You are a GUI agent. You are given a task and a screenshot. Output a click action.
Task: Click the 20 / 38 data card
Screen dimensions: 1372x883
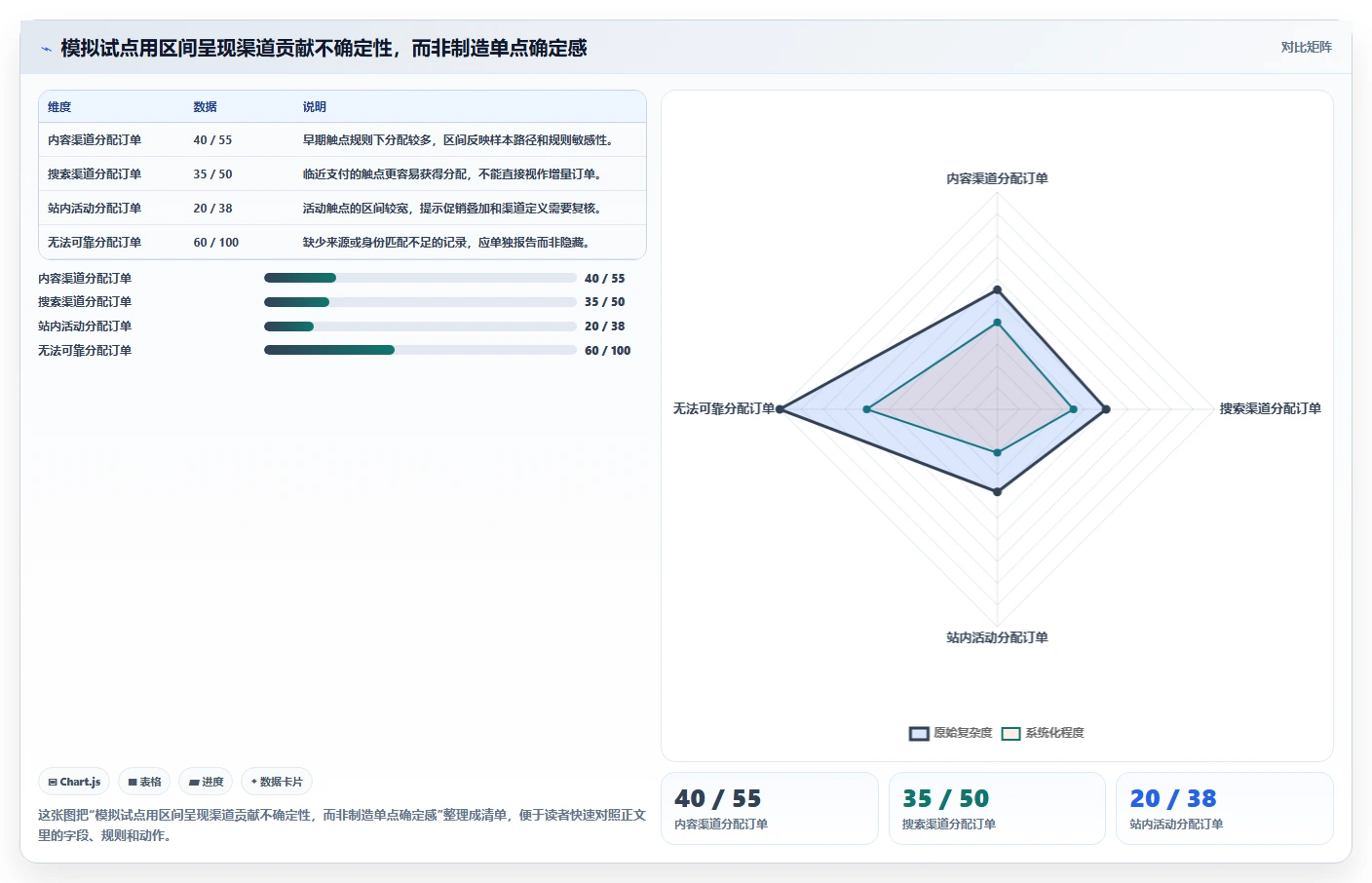coord(1225,809)
